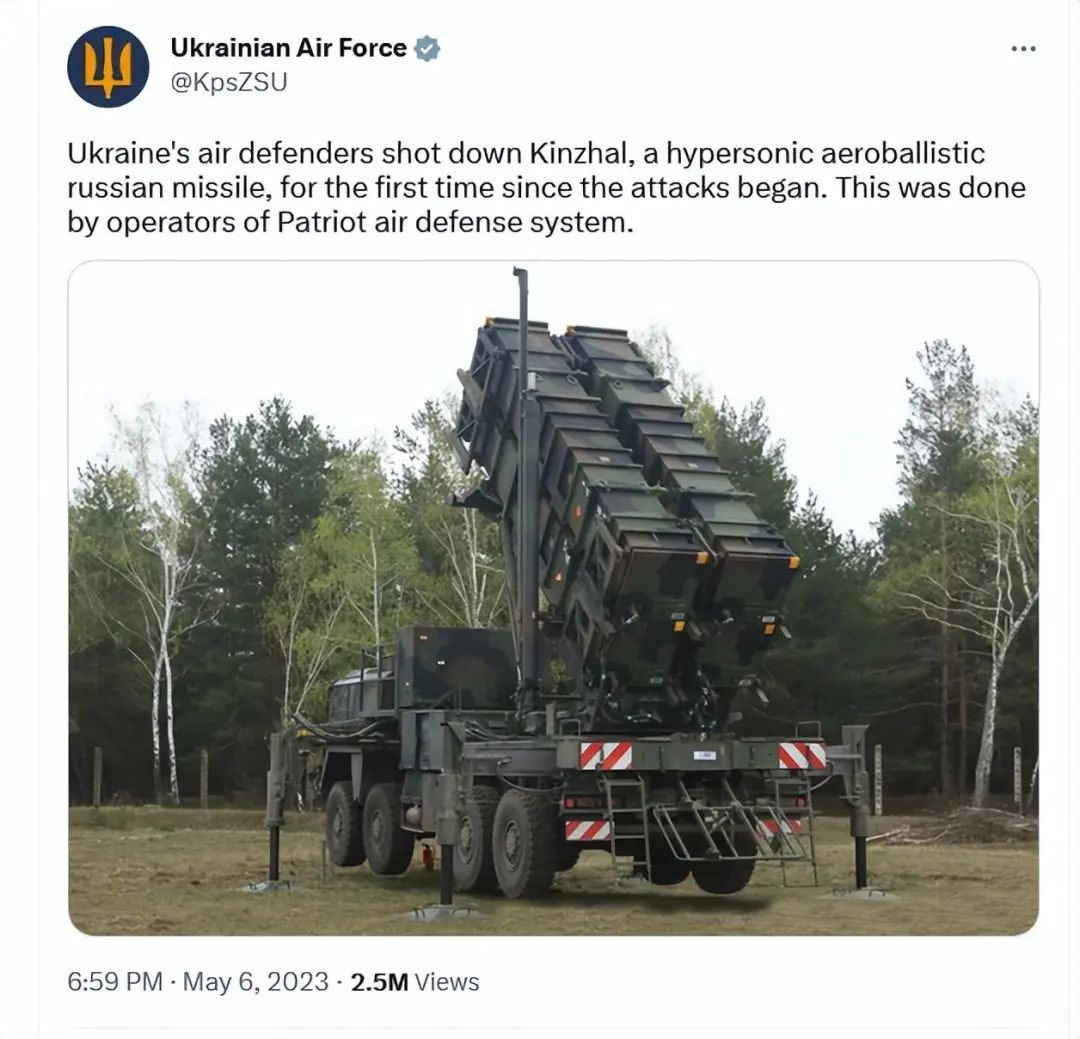Viewport: 1080px width, 1039px height.
Task: Click the red-white hazard stripes on truck
Action: coord(605,756)
